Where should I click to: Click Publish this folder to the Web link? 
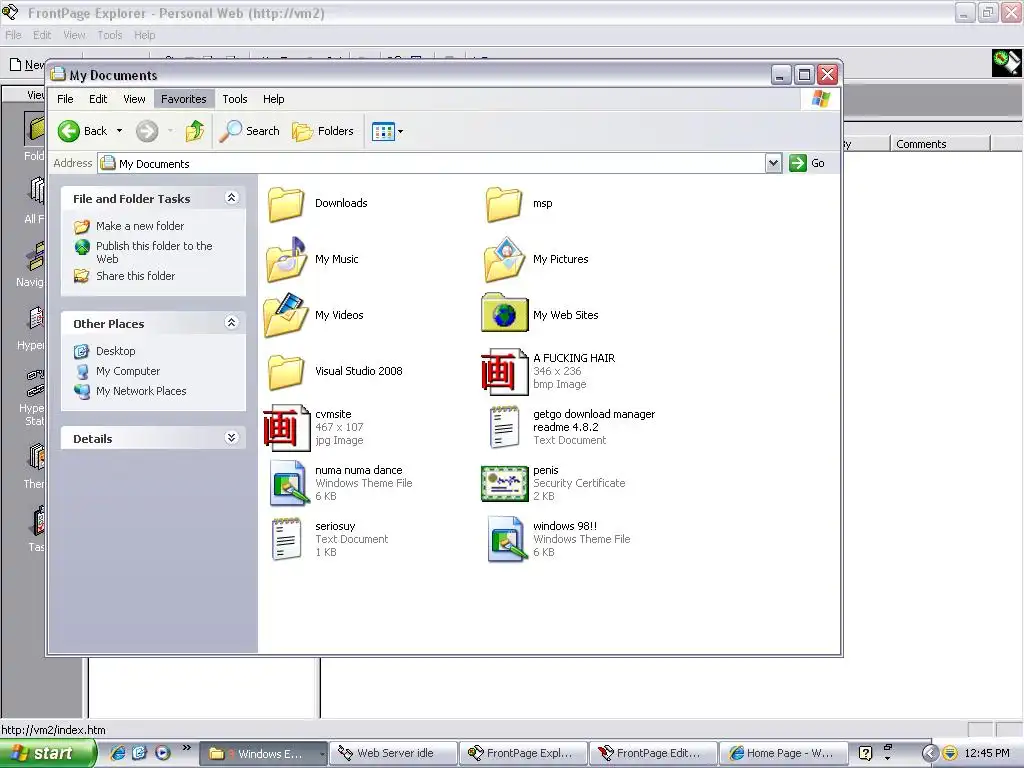[154, 253]
